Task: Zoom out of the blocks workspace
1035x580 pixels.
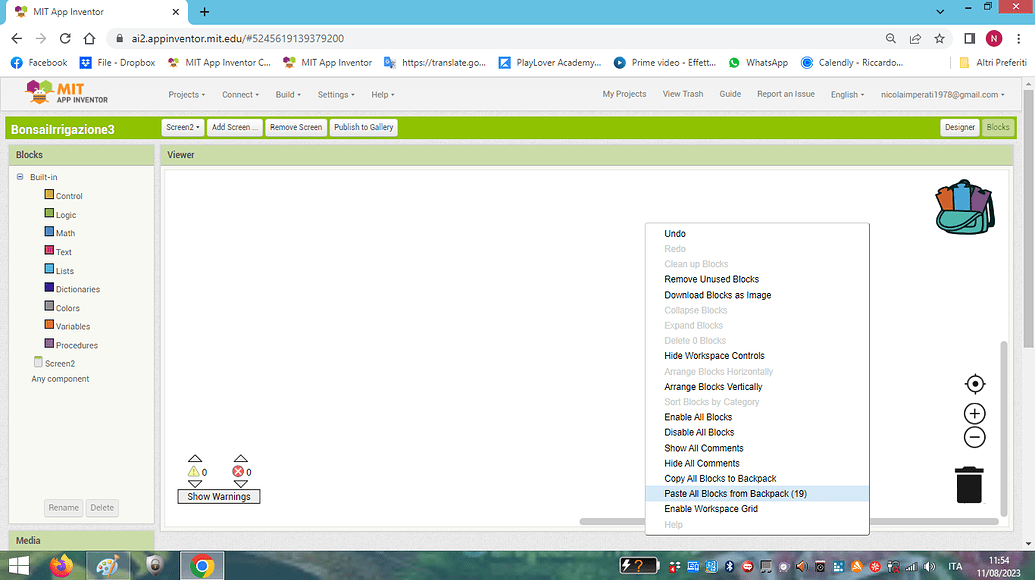Action: pos(974,437)
